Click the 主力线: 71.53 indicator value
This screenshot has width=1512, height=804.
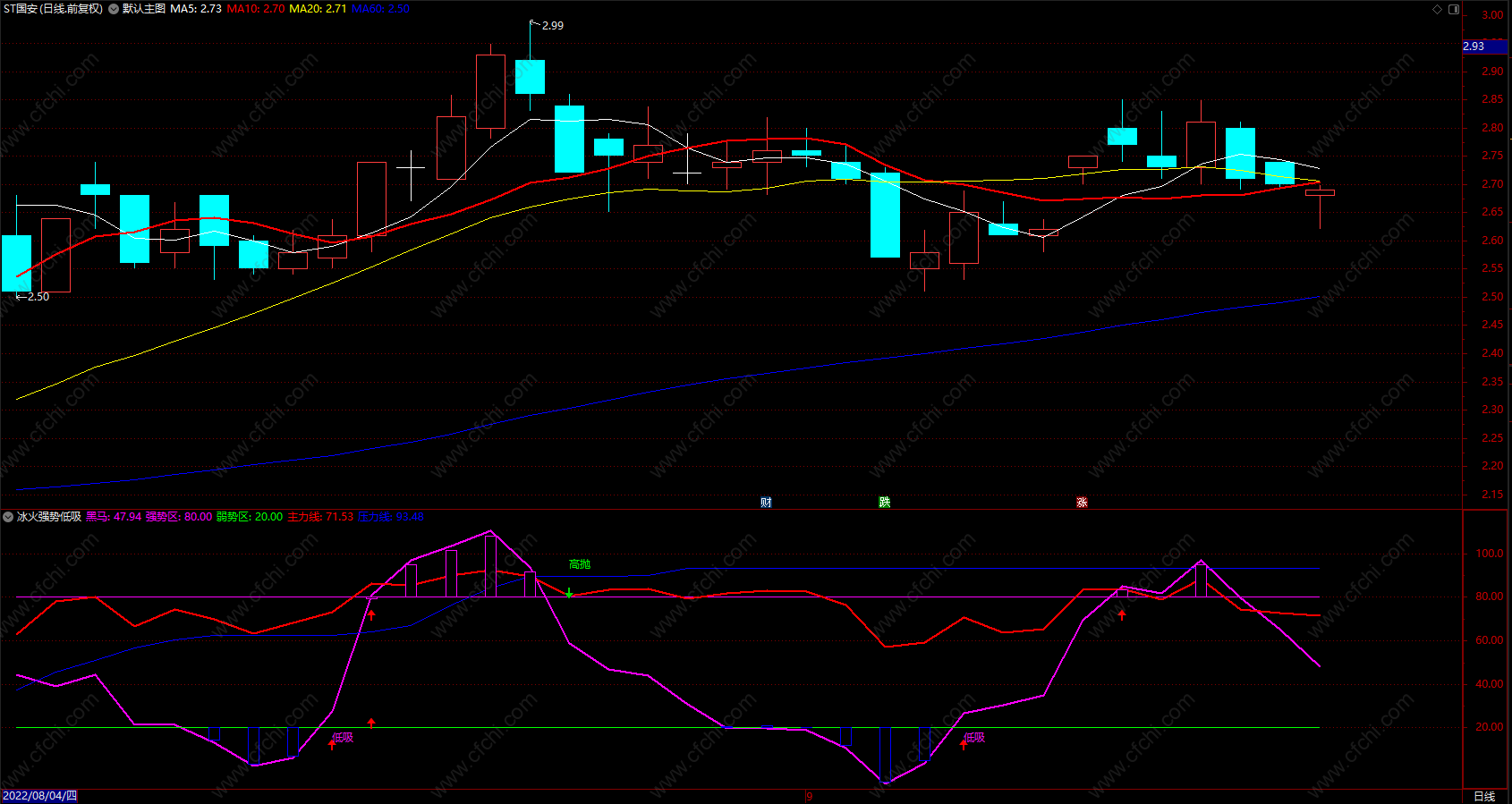[x=320, y=517]
